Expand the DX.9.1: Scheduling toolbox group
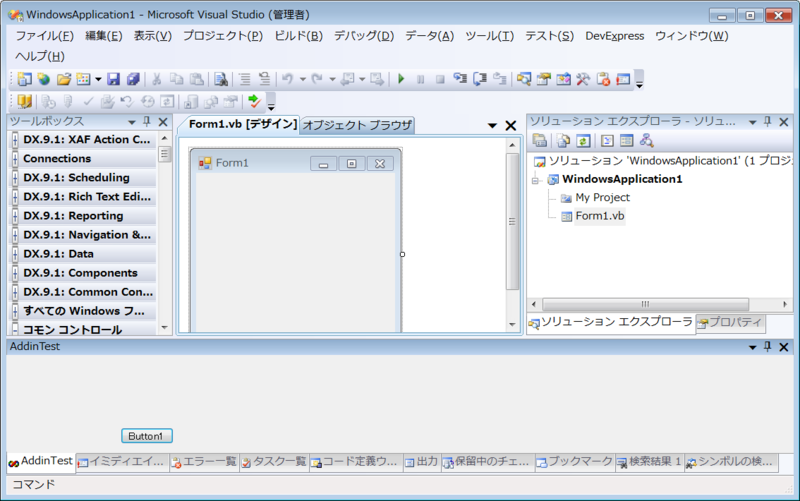Viewport: 800px width, 501px height. point(15,178)
